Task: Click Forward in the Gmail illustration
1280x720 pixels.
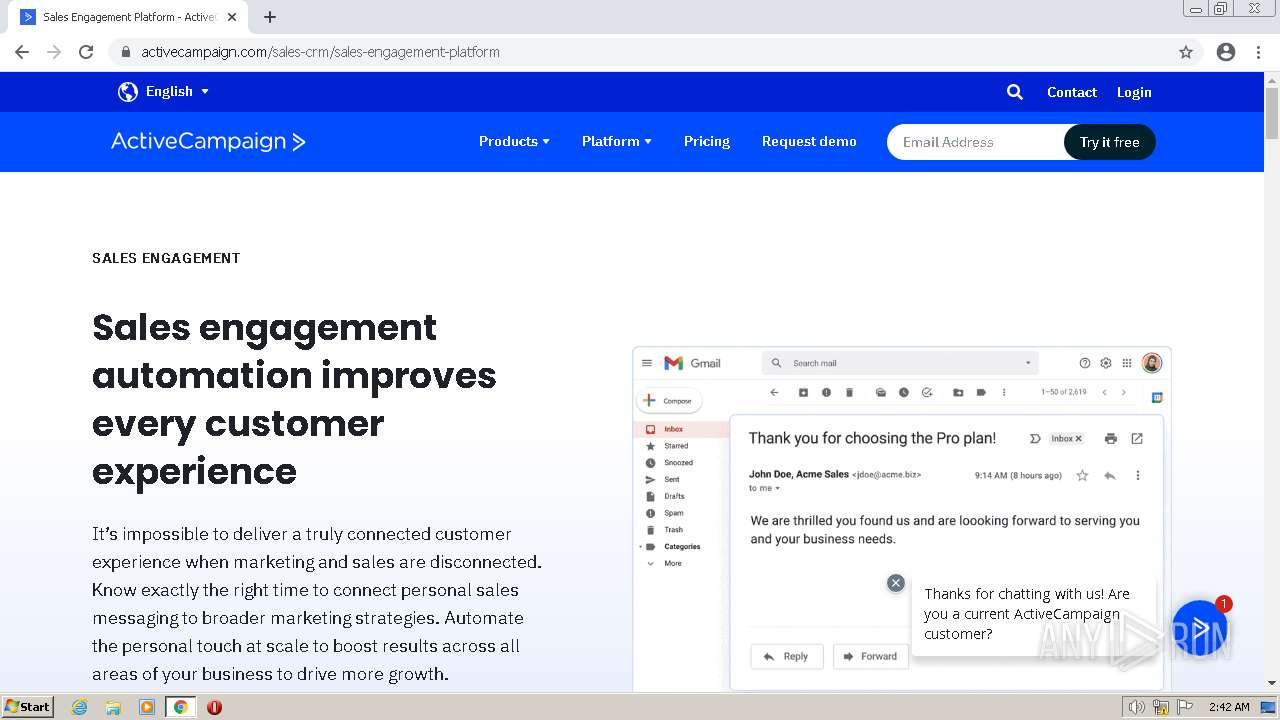Action: coord(870,656)
